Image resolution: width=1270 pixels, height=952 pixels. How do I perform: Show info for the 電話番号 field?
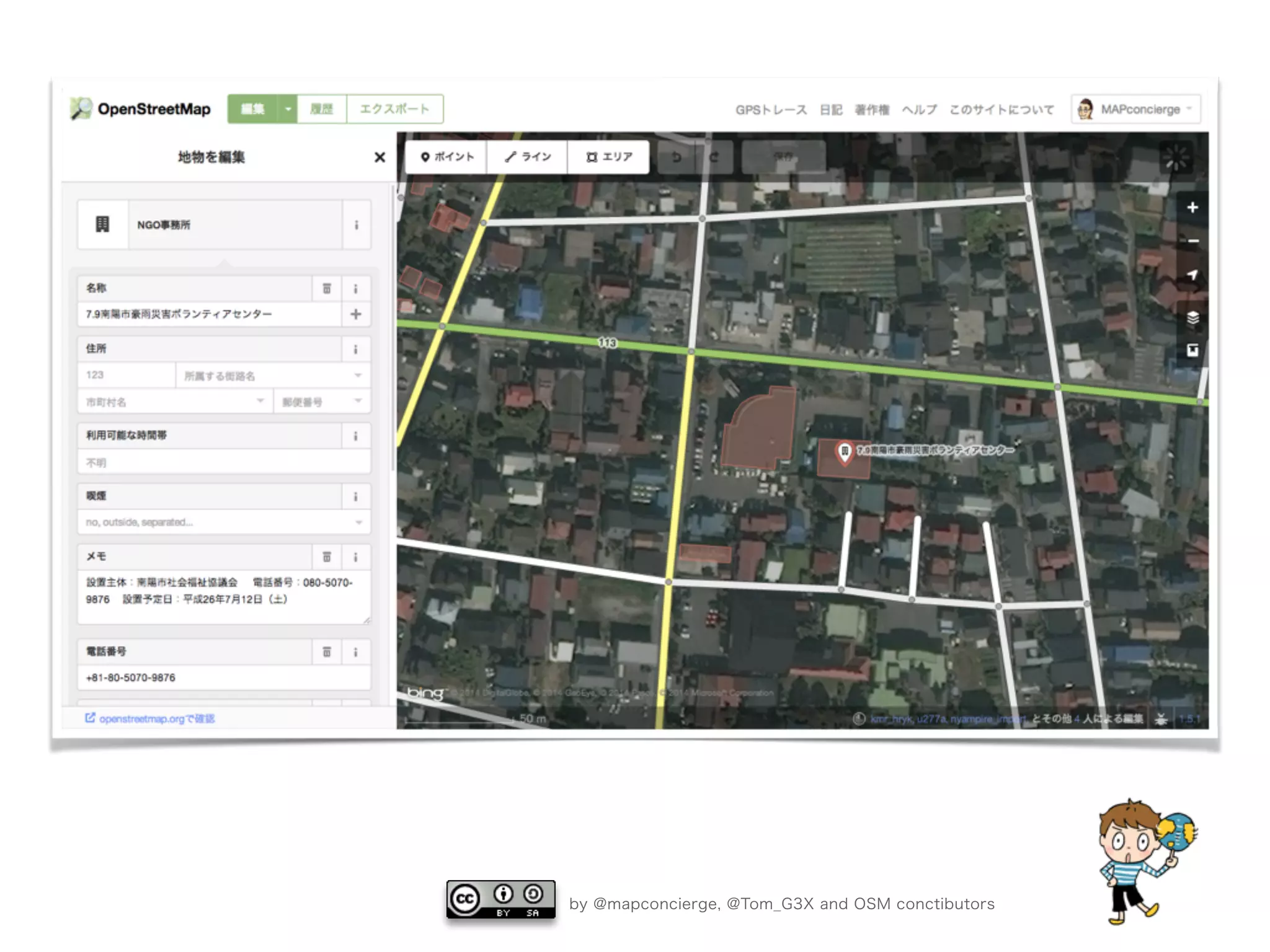[355, 651]
